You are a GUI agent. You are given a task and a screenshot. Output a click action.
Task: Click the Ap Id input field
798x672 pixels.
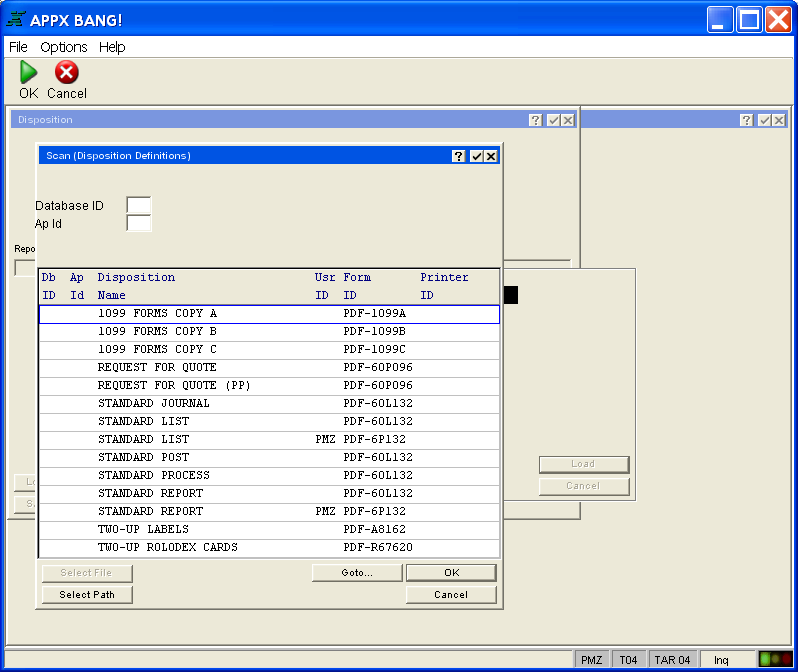(x=138, y=223)
